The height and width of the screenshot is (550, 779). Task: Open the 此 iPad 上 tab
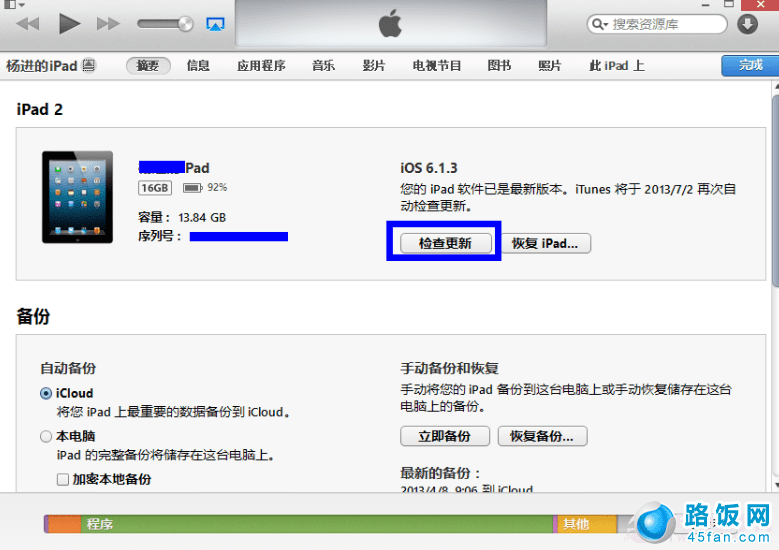pos(617,66)
